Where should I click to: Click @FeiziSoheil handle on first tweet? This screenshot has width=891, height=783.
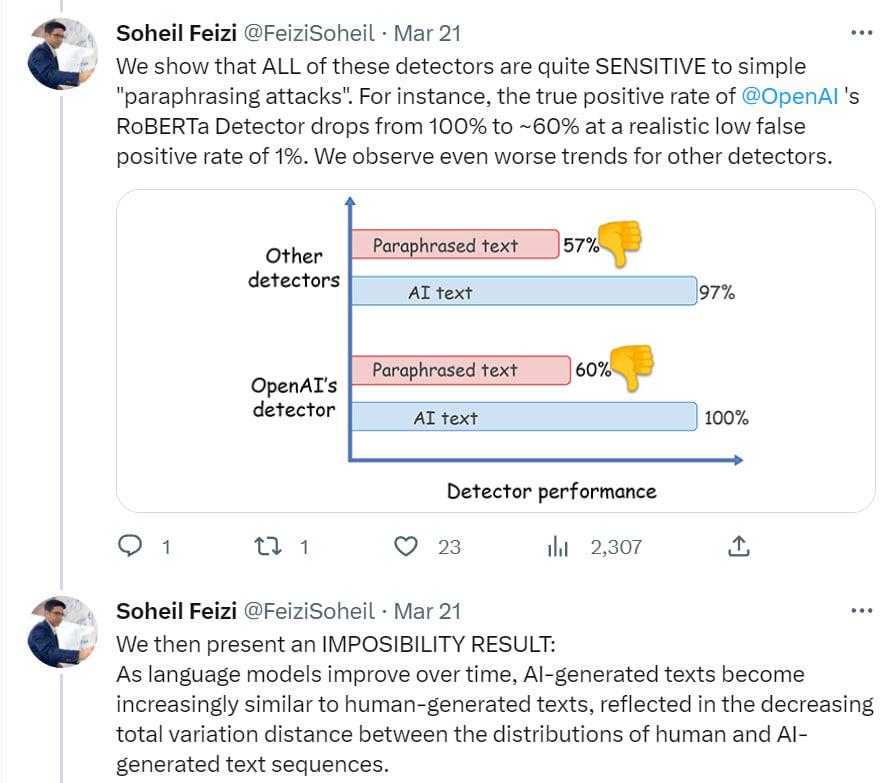coord(310,33)
